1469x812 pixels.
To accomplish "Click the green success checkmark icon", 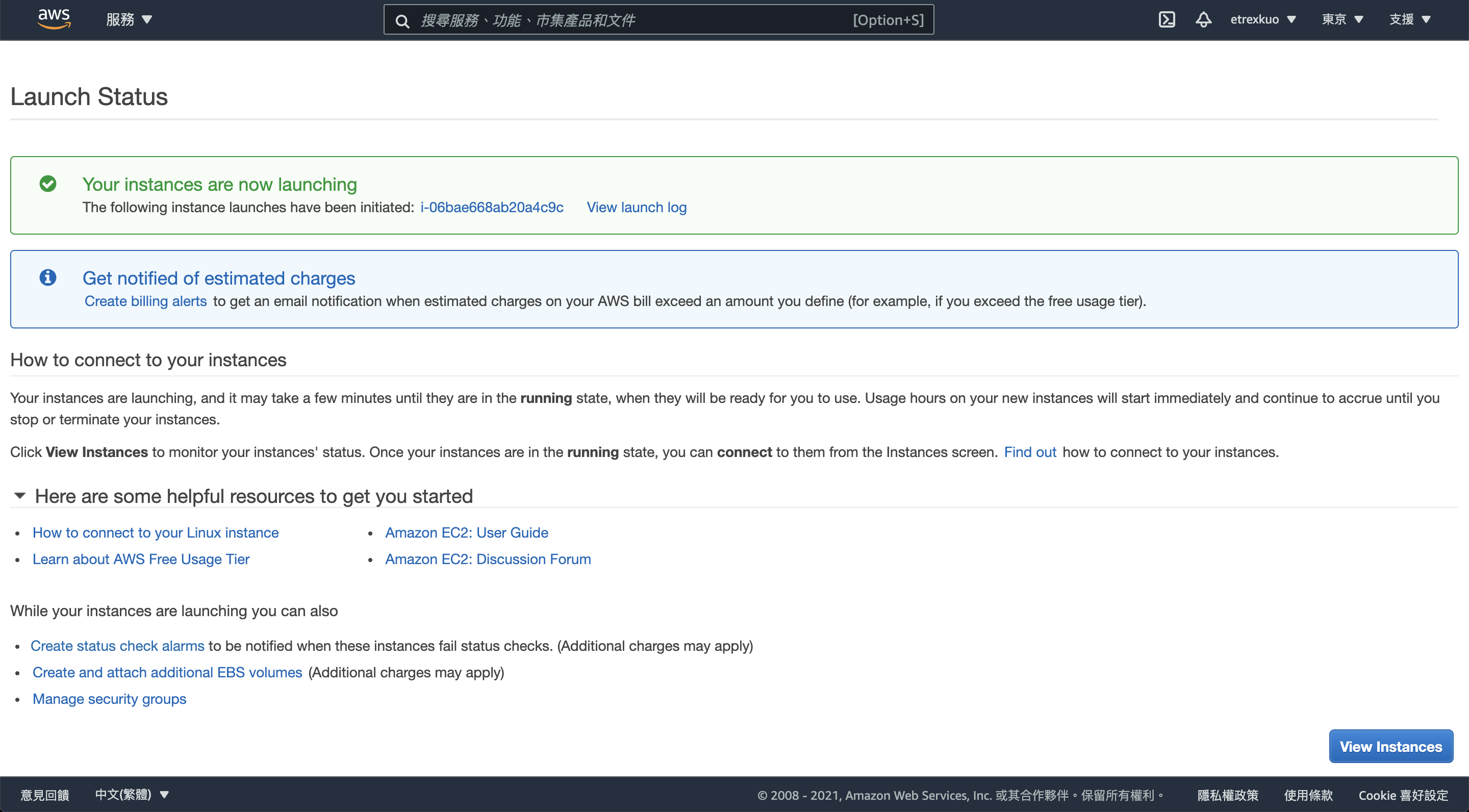I will point(48,184).
